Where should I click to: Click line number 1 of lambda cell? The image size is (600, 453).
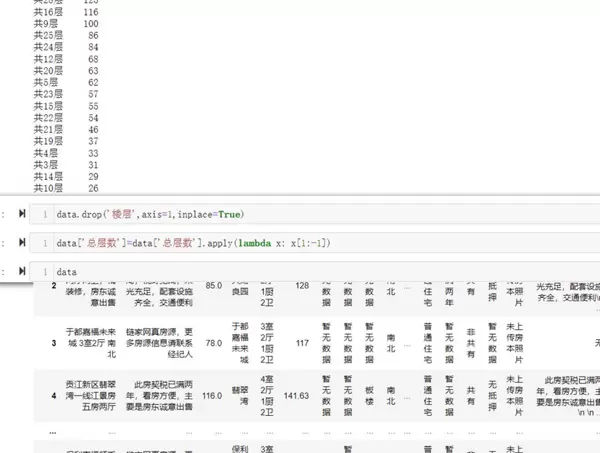(46, 243)
